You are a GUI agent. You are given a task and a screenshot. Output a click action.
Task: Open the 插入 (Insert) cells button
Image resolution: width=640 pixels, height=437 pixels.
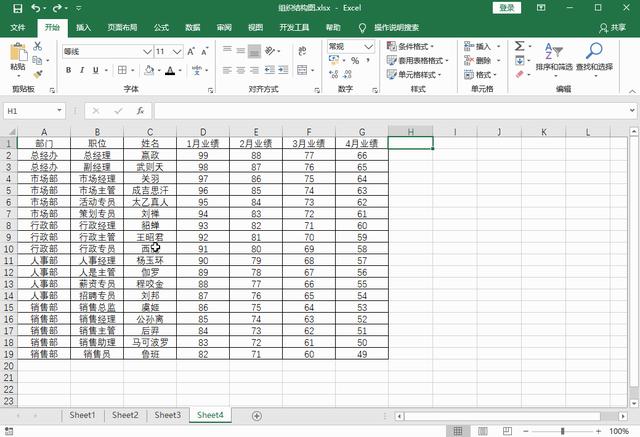(x=482, y=46)
